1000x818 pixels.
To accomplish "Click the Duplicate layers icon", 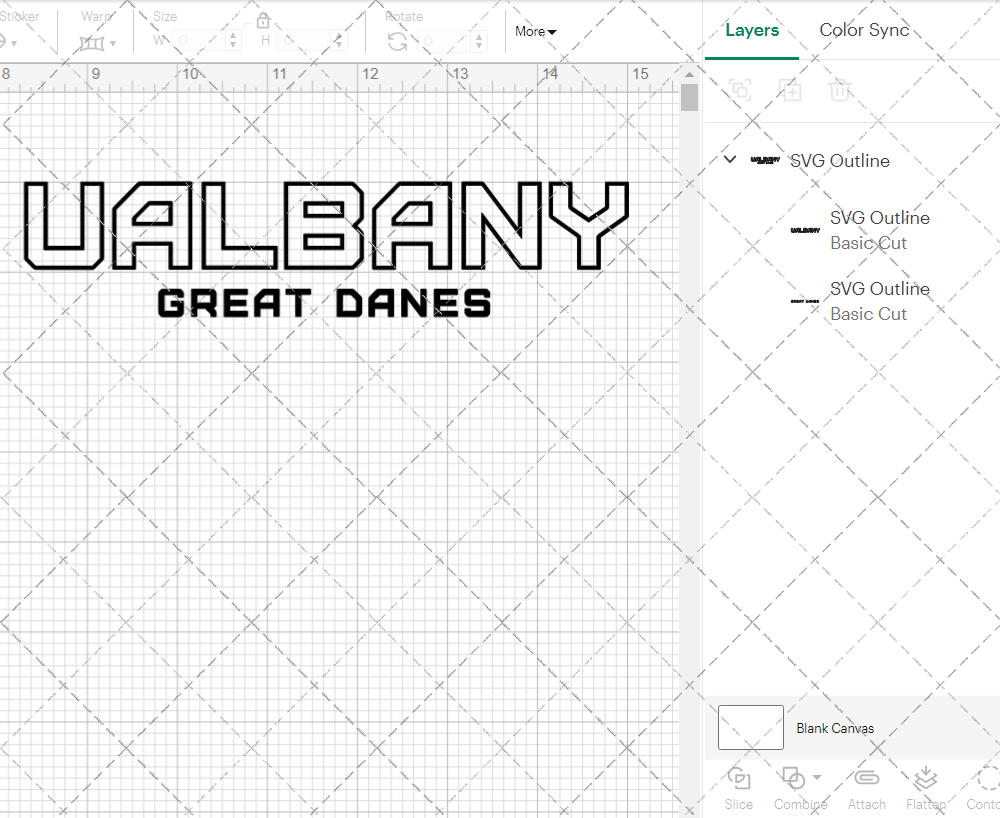I will coord(740,90).
